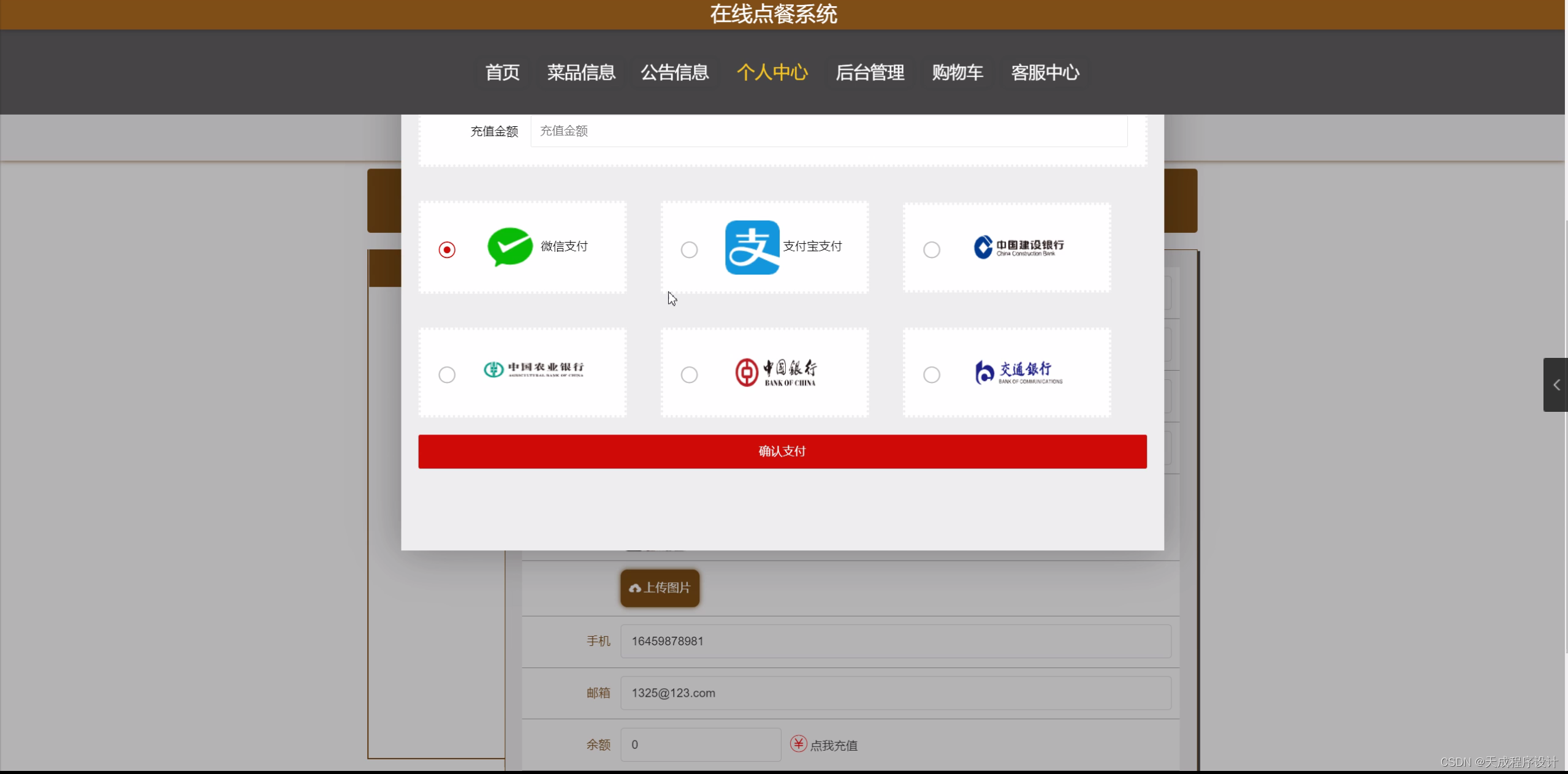Click the red yuan recharge icon

[798, 744]
